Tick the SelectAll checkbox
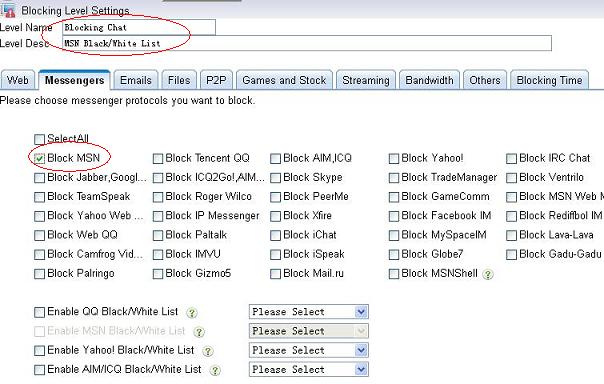 39,139
